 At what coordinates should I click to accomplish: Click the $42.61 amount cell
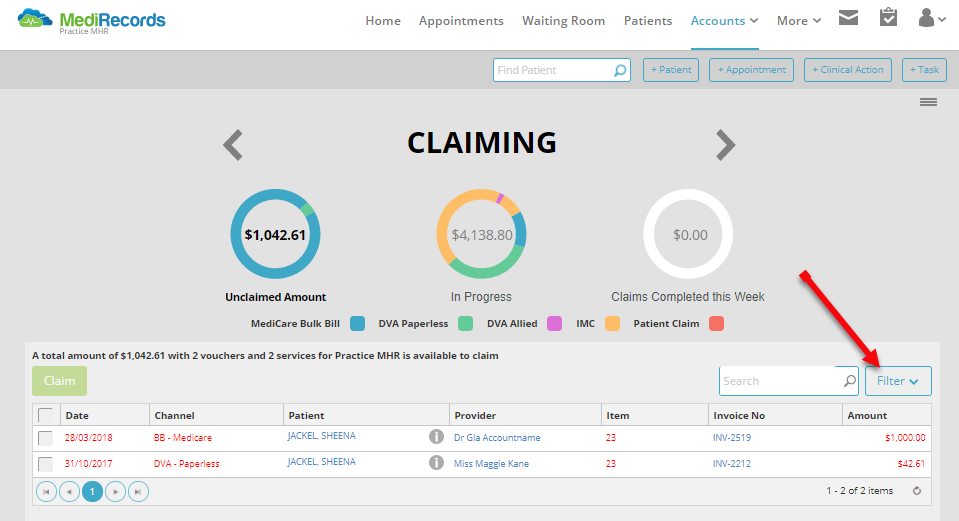click(x=911, y=464)
